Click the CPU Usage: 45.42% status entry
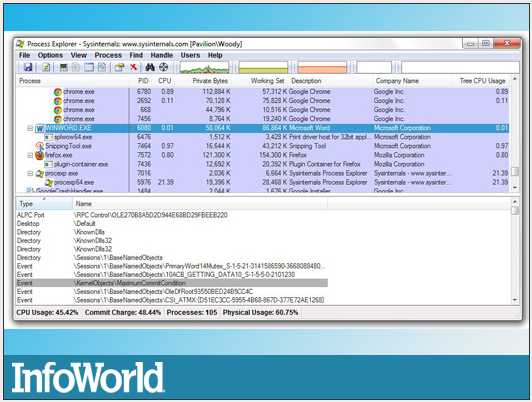 click(x=47, y=312)
